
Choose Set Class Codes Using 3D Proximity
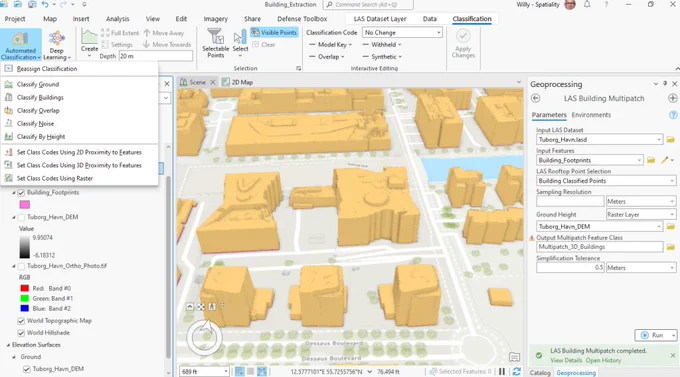coord(79,165)
